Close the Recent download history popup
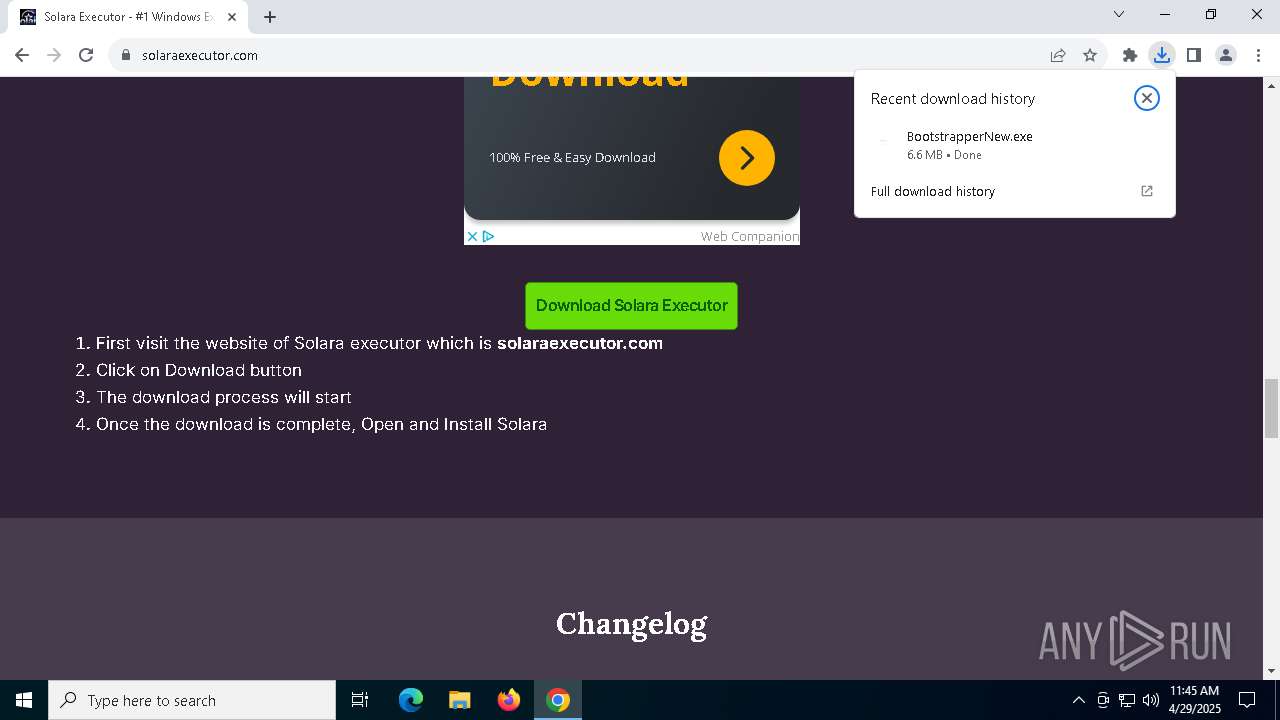The height and width of the screenshot is (720, 1280). tap(1147, 98)
